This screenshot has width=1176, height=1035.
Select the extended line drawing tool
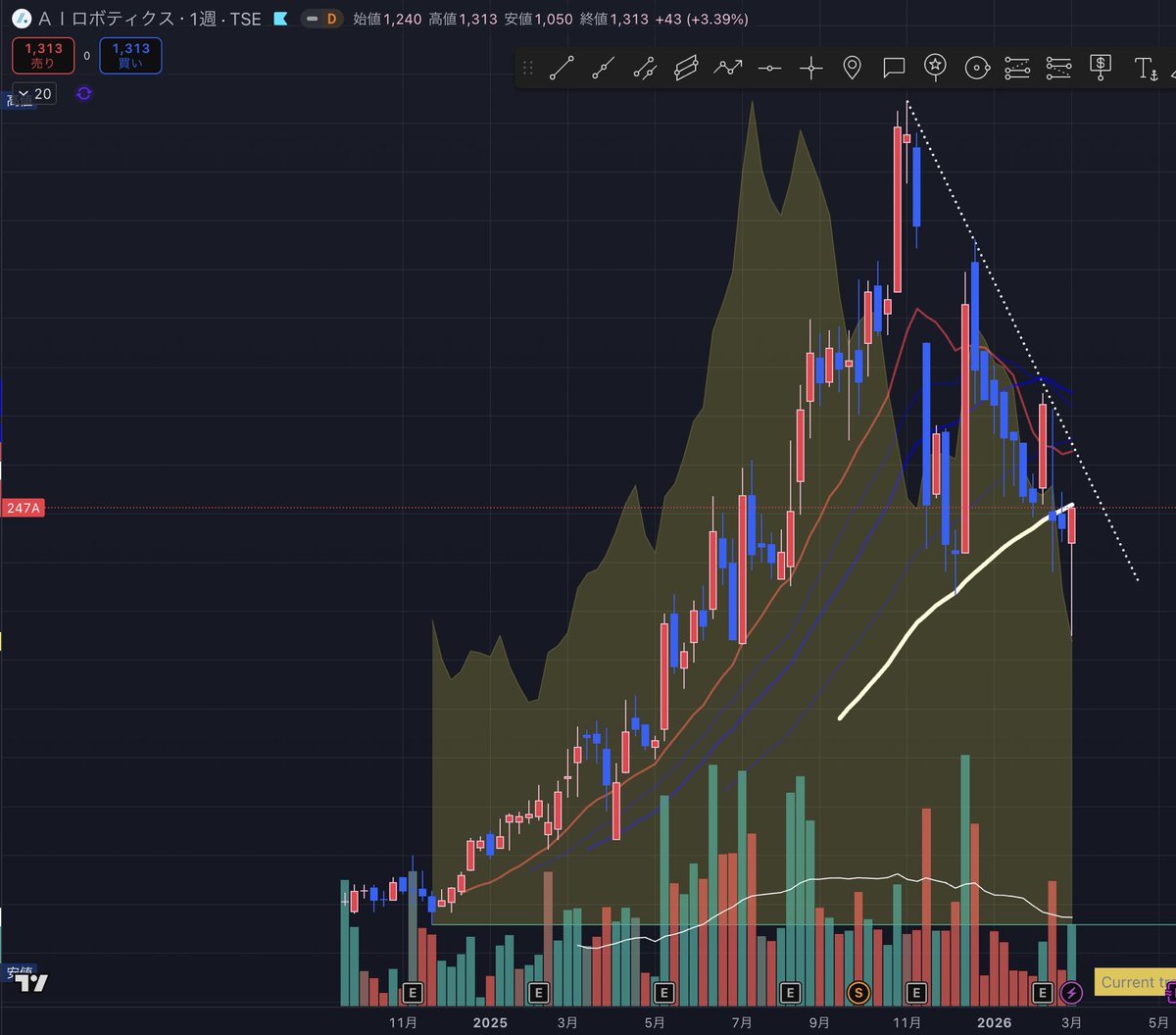(x=644, y=68)
